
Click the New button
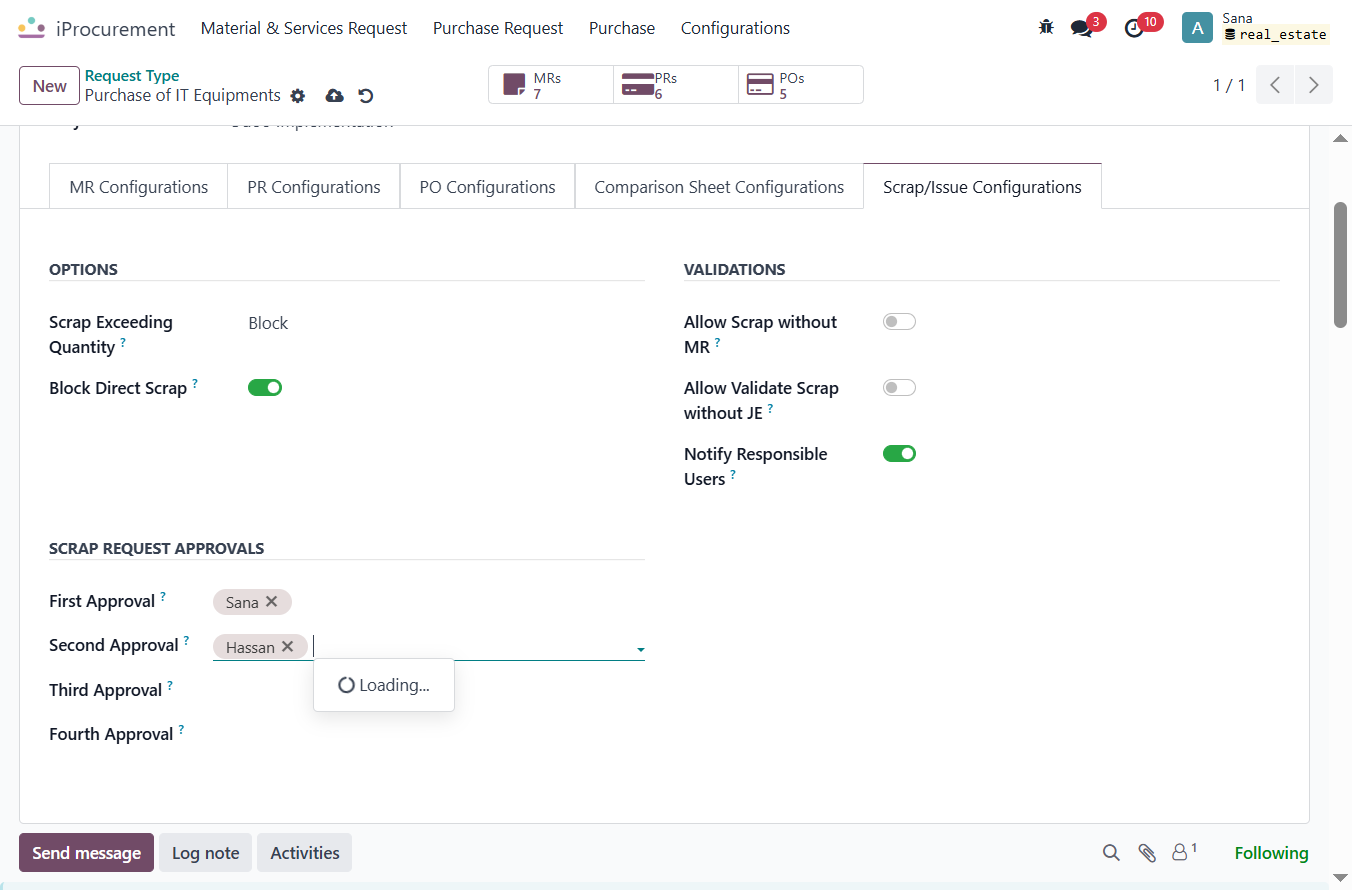coord(49,86)
